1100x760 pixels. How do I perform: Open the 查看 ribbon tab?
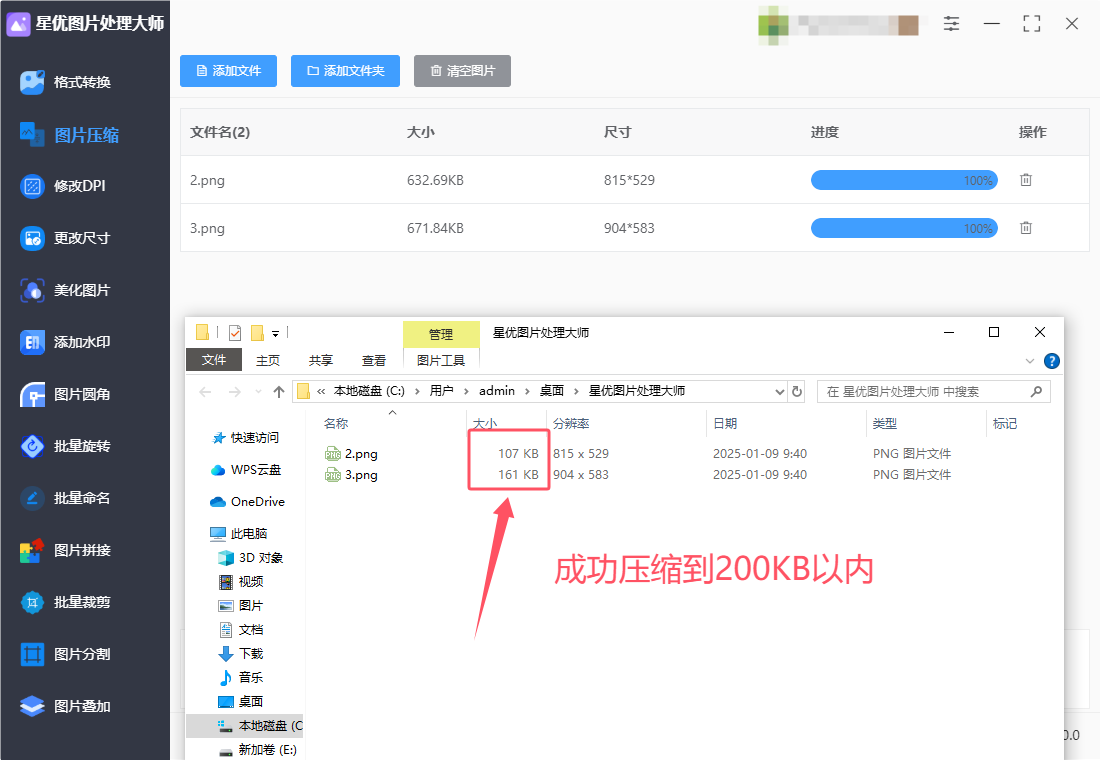(x=374, y=360)
